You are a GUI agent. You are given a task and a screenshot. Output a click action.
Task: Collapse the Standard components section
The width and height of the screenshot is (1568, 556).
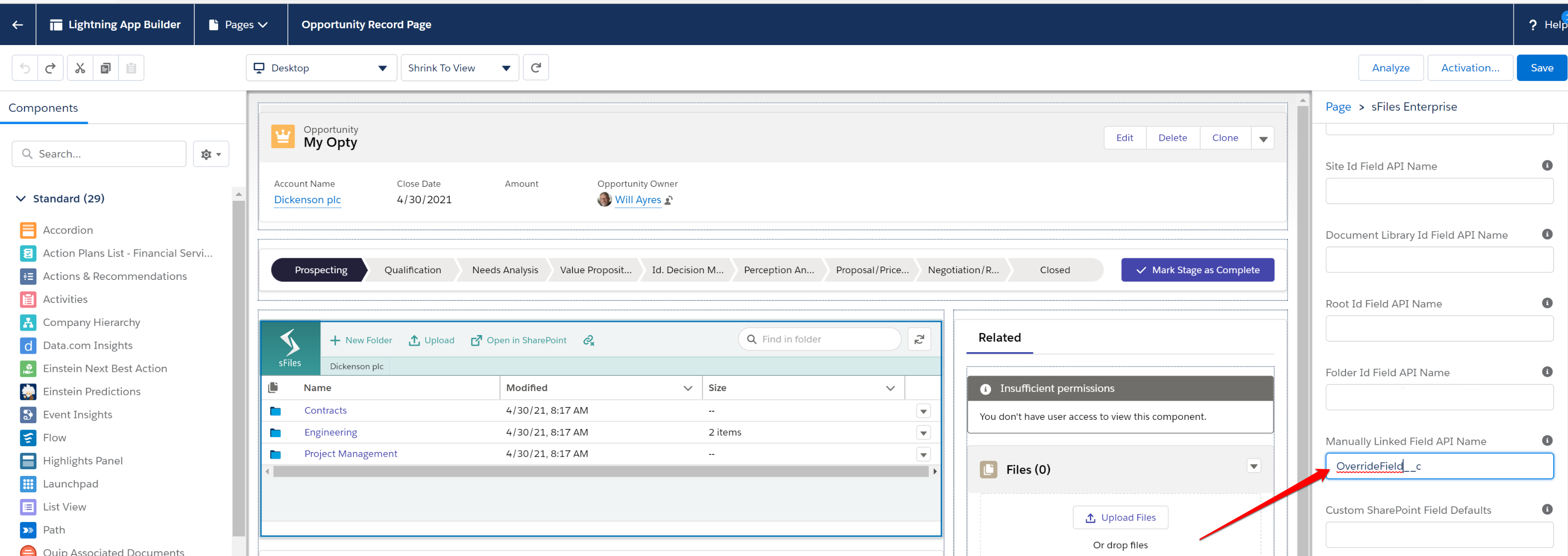tap(21, 199)
